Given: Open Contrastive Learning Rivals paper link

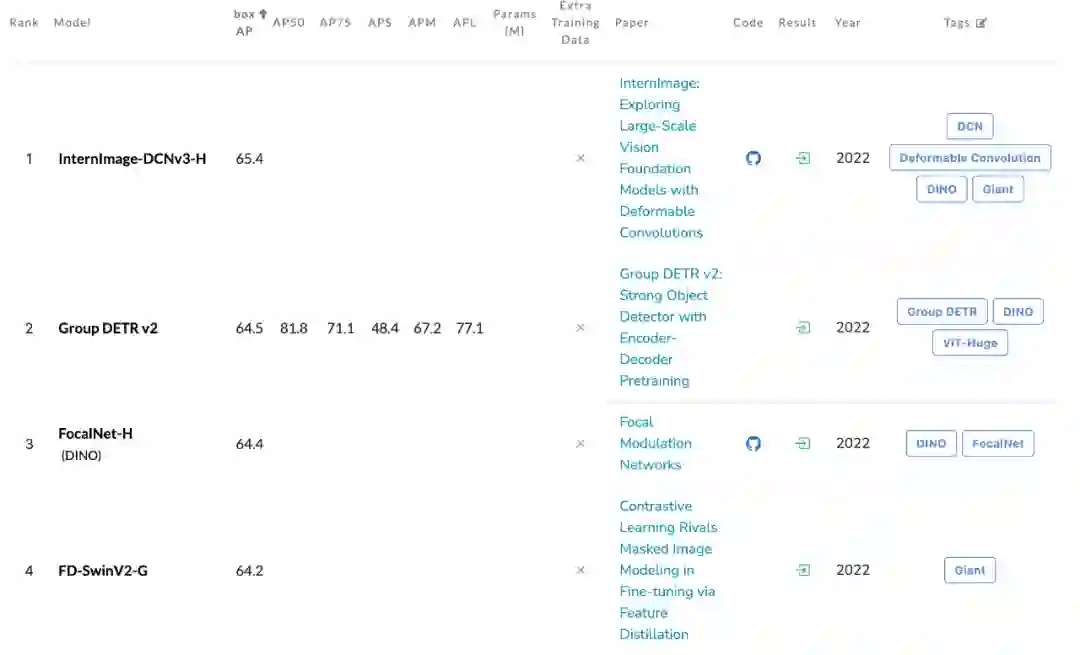Looking at the screenshot, I should (667, 570).
